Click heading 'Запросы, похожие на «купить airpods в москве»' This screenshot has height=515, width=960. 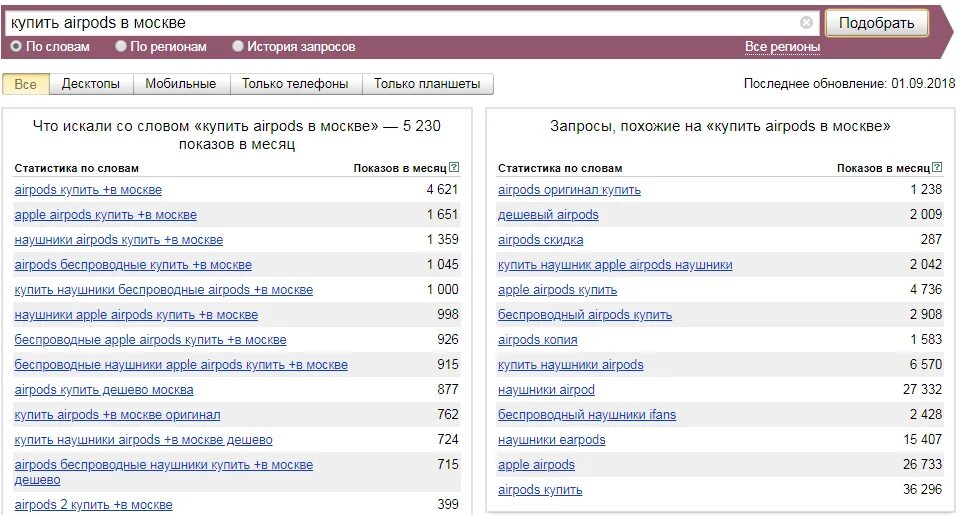[720, 126]
